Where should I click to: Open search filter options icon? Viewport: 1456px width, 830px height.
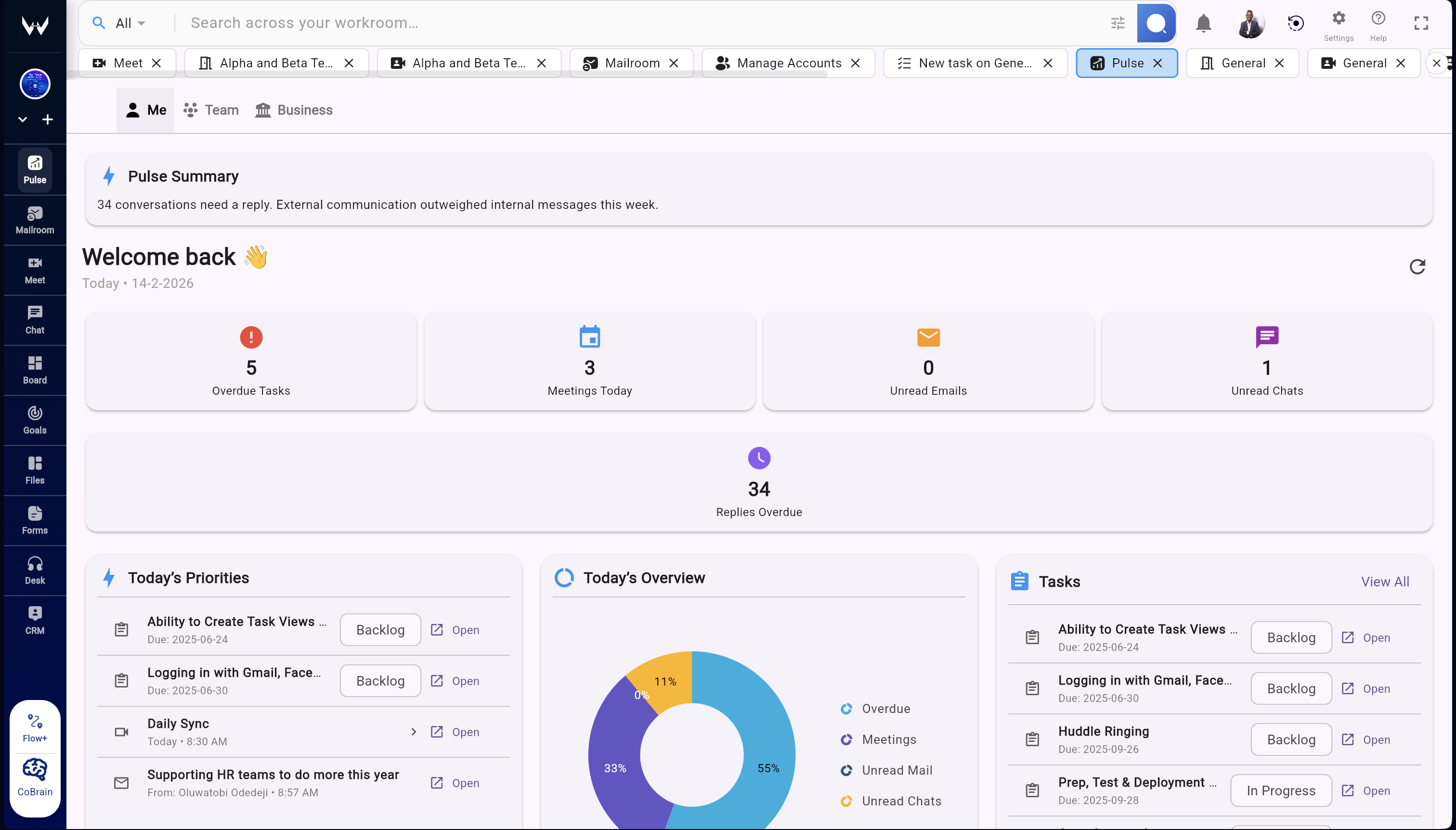pyautogui.click(x=1118, y=24)
